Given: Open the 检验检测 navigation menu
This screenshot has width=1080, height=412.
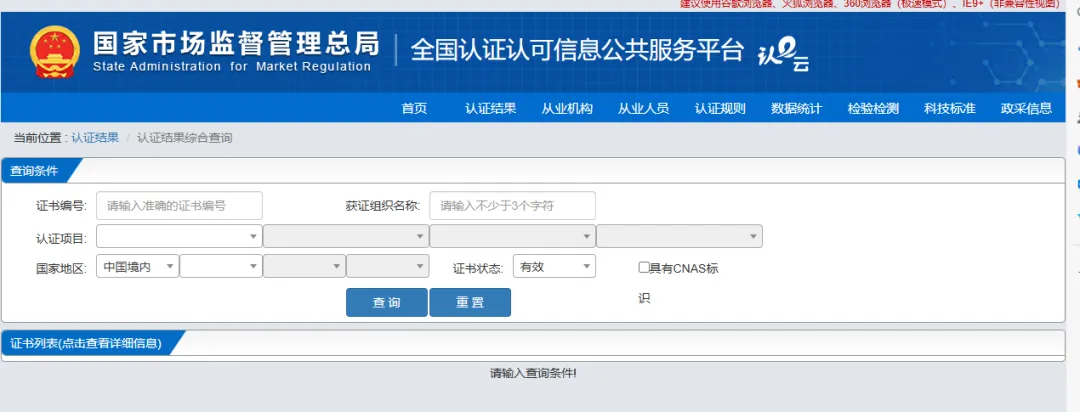Looking at the screenshot, I should coord(873,108).
